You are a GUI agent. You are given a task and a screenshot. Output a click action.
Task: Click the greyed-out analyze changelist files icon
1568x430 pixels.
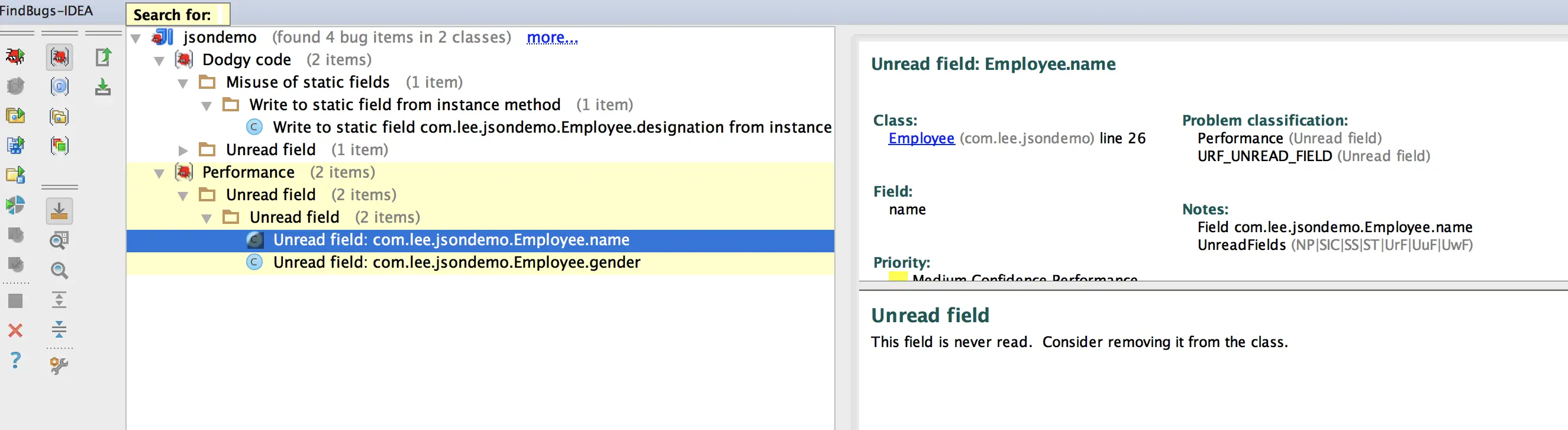[15, 235]
